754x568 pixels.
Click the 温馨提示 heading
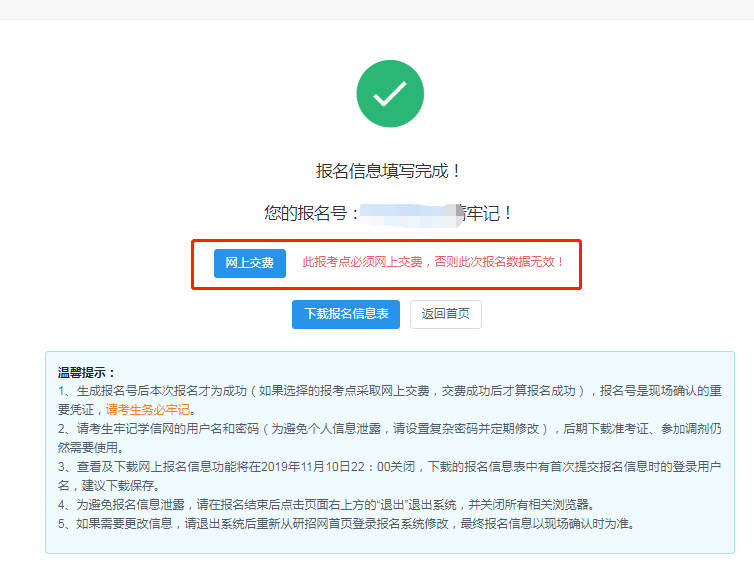87,372
